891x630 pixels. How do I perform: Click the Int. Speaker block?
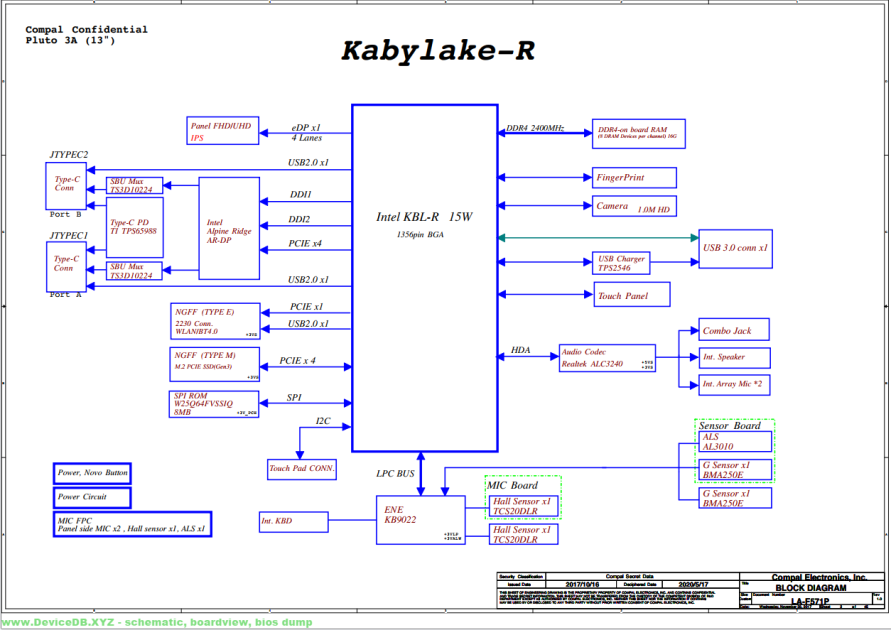coord(734,357)
